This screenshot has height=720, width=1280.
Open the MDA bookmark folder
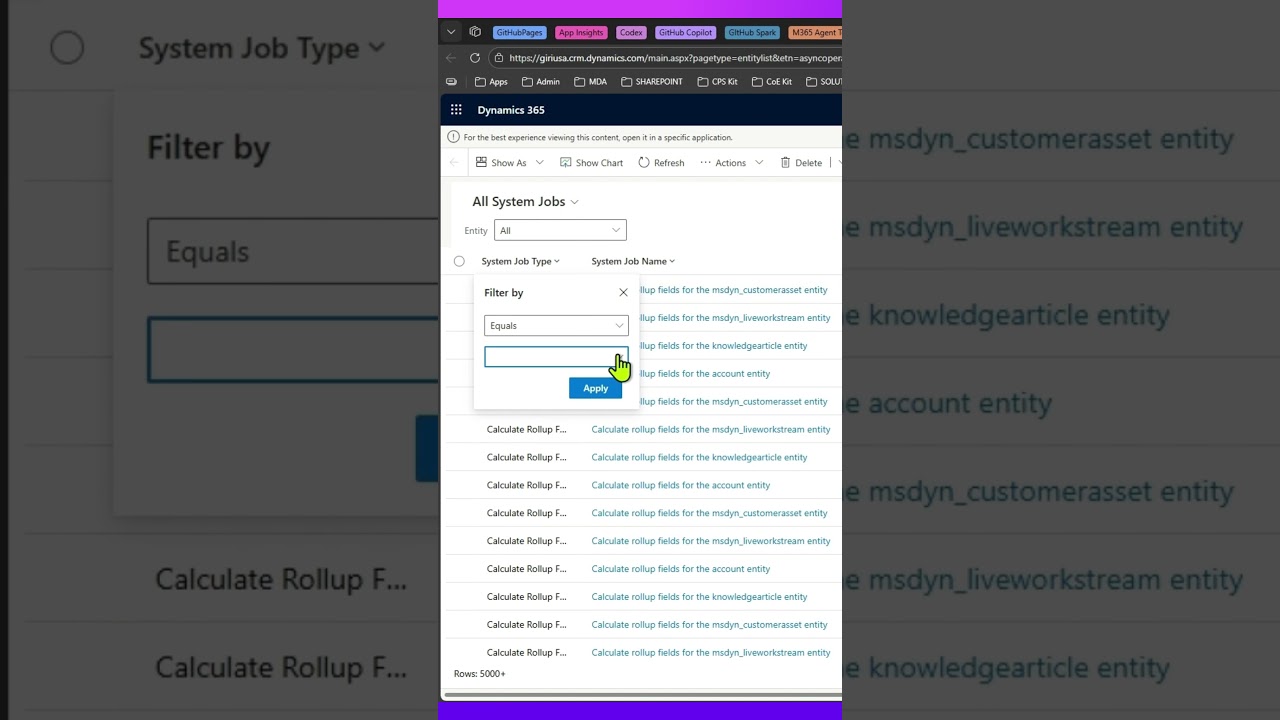pyautogui.click(x=590, y=81)
